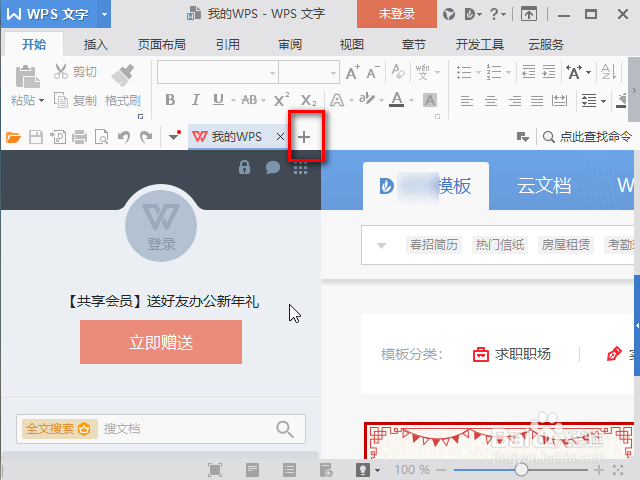Screen dimensions: 640x480
Task: Expand underline style dropdown arrow
Action: 233,100
